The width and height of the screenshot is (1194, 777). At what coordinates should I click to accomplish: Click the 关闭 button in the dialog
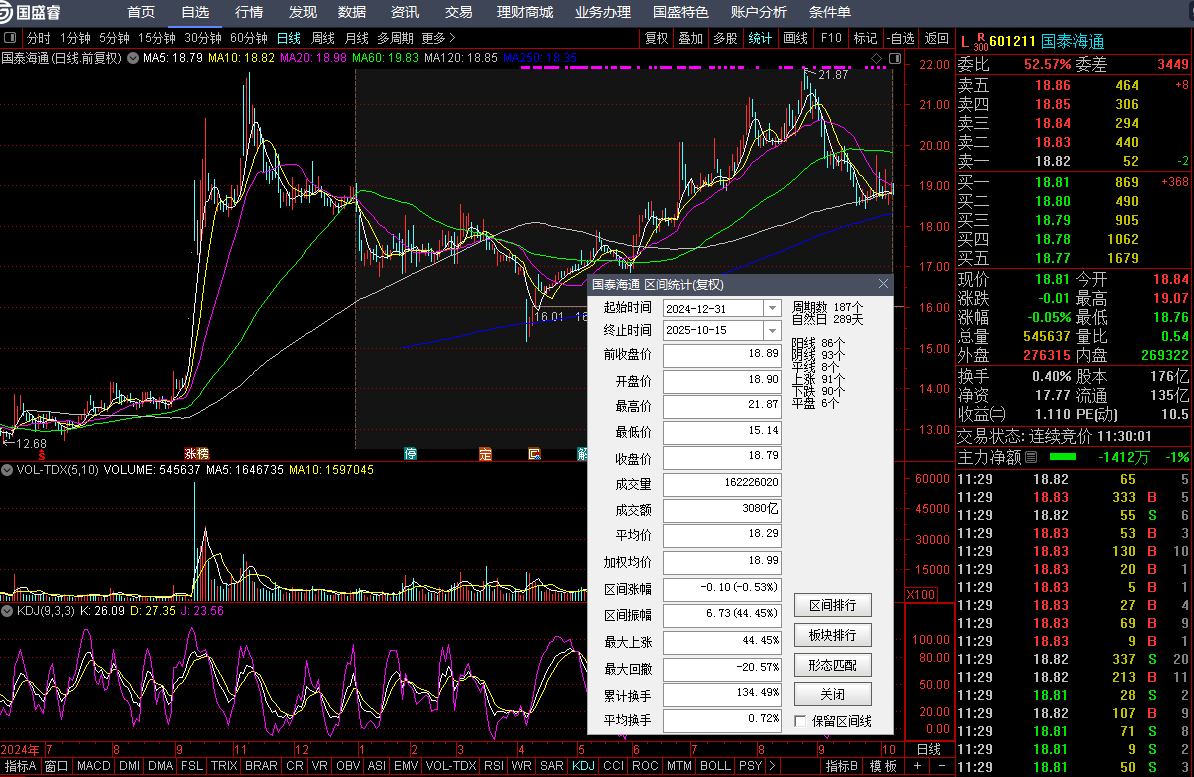click(832, 694)
